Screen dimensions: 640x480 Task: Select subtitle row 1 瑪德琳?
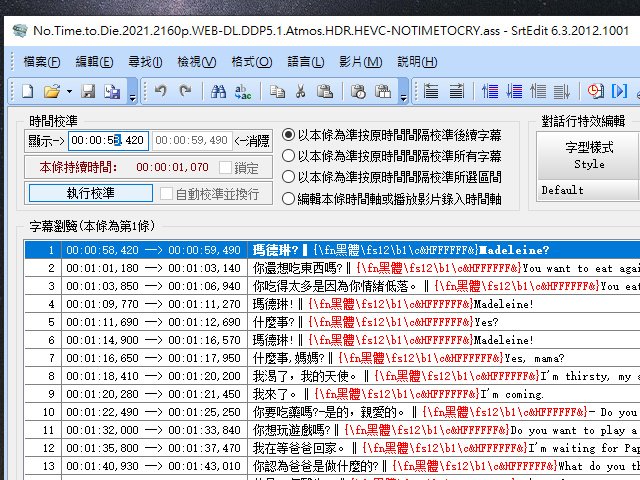point(332,250)
